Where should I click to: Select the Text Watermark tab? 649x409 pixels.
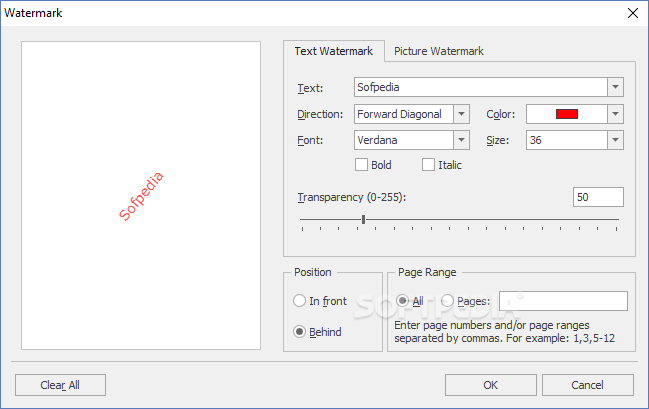click(x=334, y=51)
